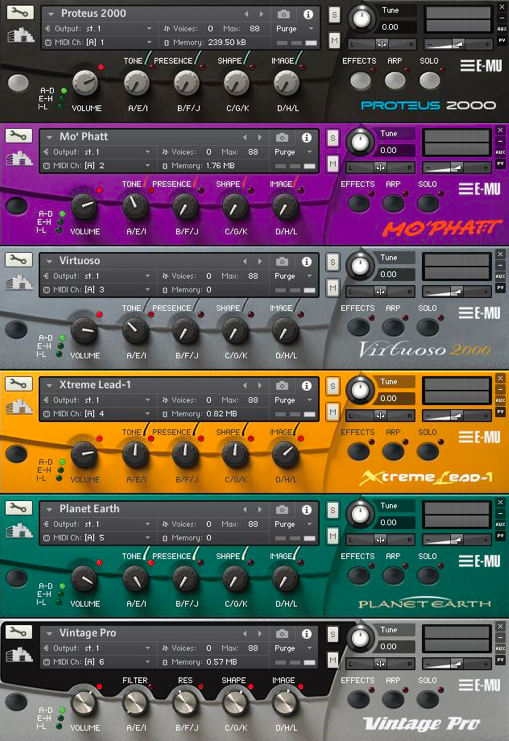This screenshot has height=741, width=509.
Task: Click the EFFECTS button on Virtuoso
Action: pyautogui.click(x=359, y=327)
